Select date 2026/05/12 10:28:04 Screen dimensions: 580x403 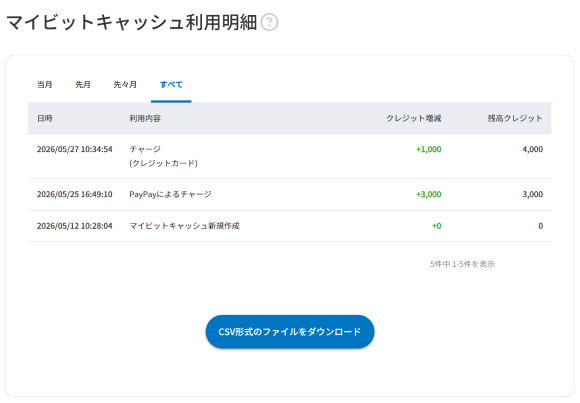click(x=75, y=226)
